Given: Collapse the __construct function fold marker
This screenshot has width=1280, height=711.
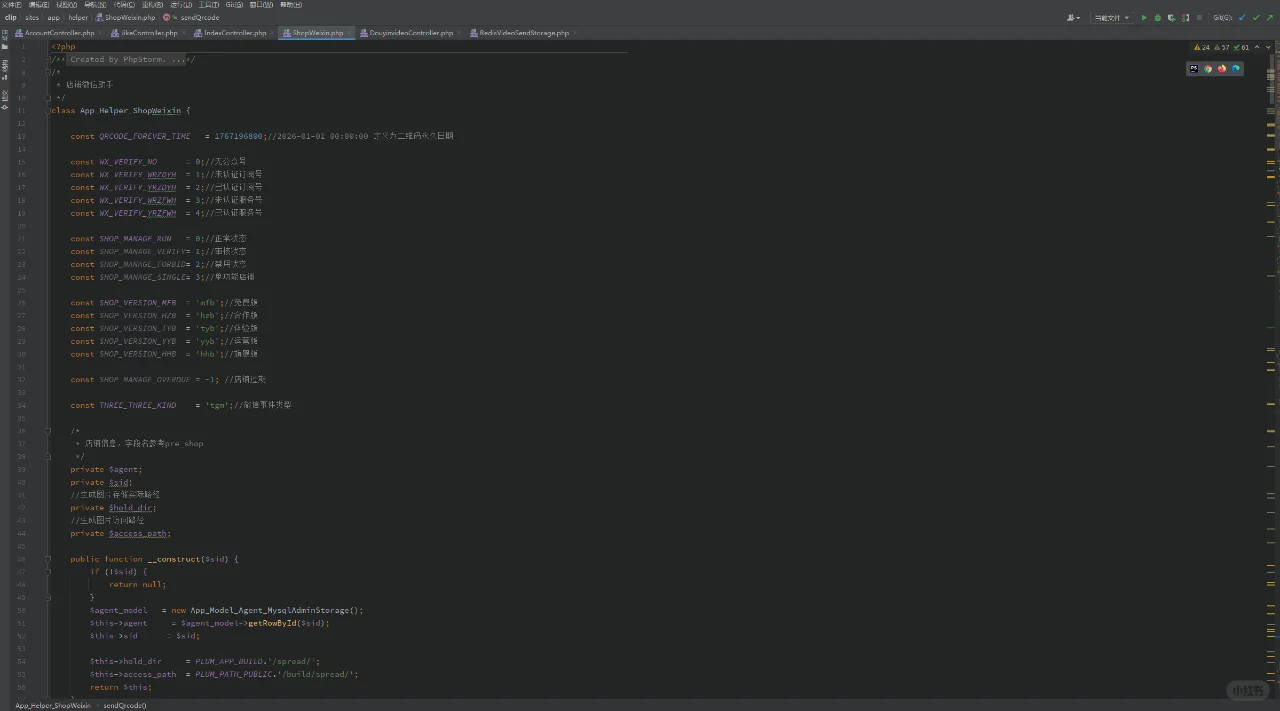Looking at the screenshot, I should pyautogui.click(x=48, y=559).
